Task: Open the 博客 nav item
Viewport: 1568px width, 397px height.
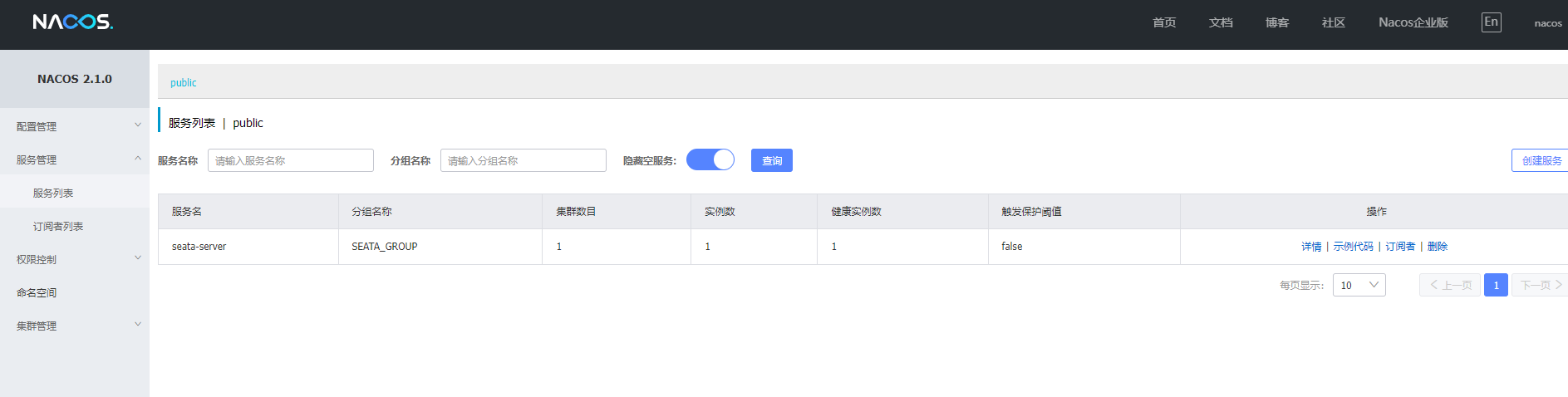Action: (x=1277, y=22)
